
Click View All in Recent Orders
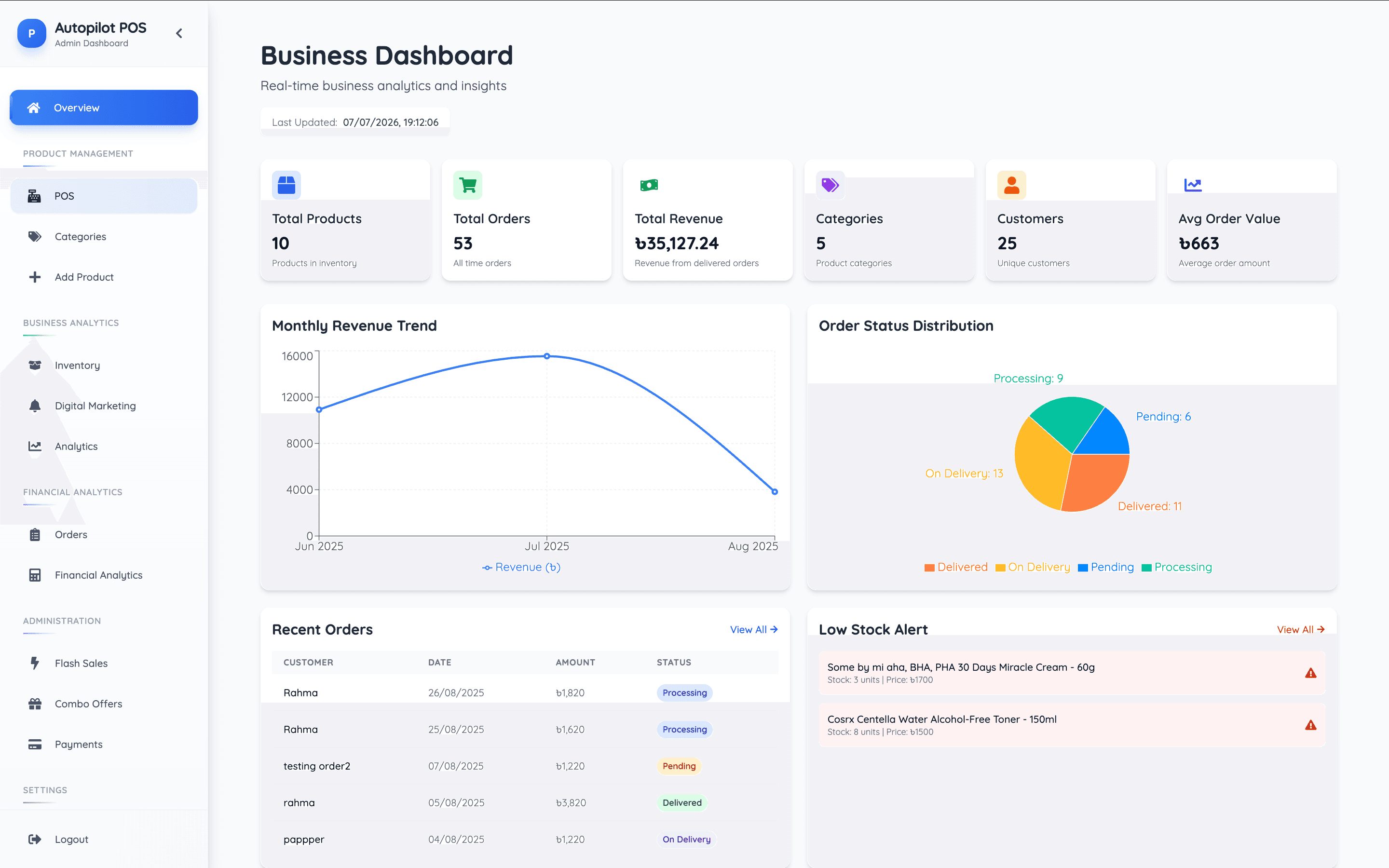click(754, 629)
